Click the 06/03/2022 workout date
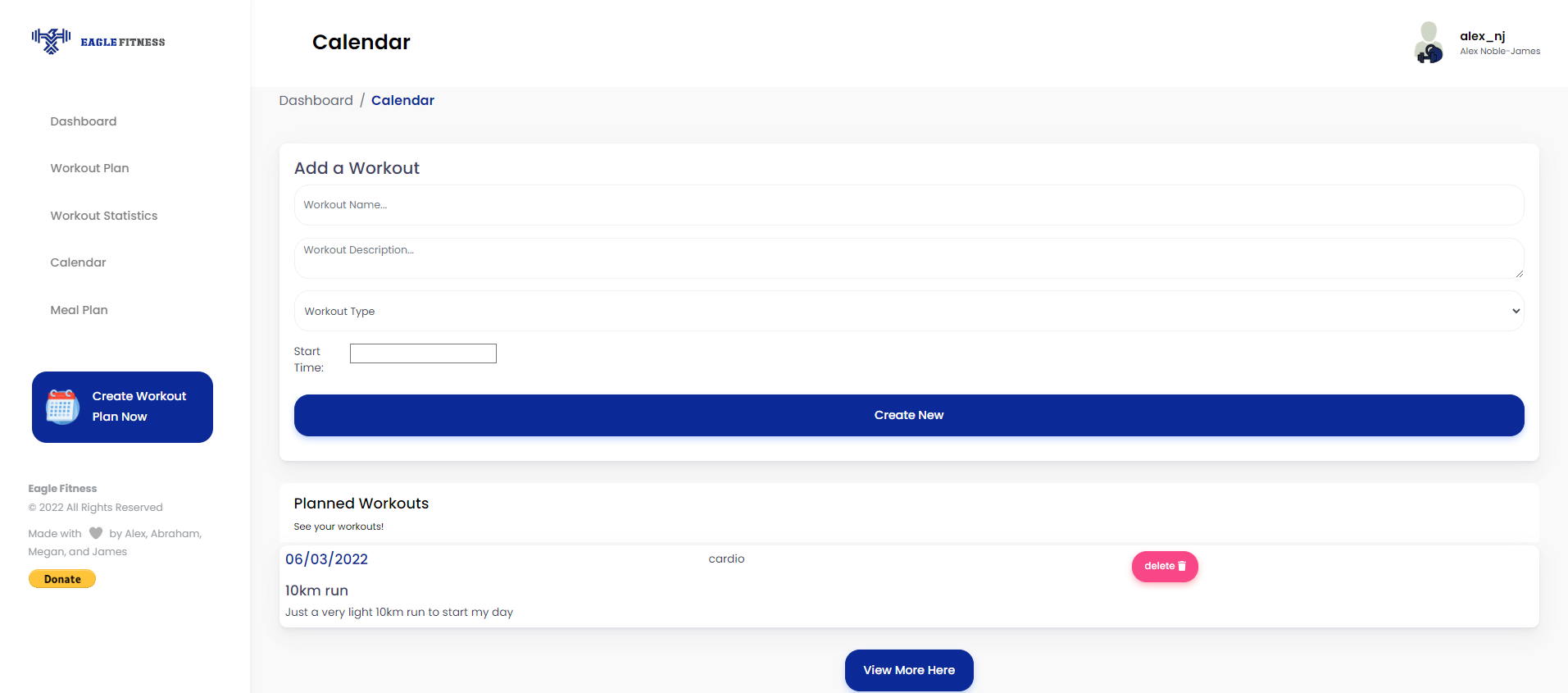The height and width of the screenshot is (693, 1568). coord(326,559)
